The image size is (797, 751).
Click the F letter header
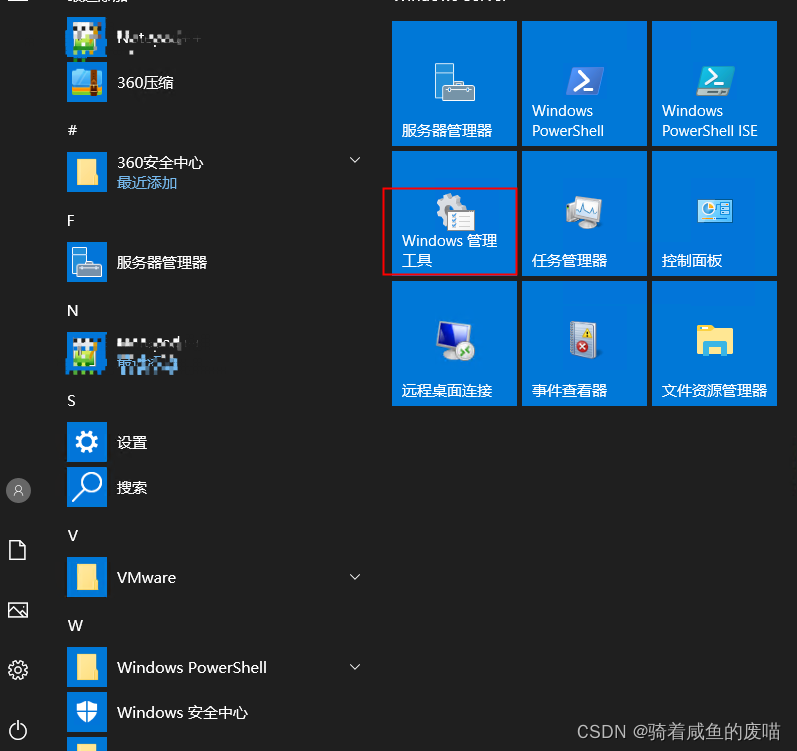tap(71, 220)
